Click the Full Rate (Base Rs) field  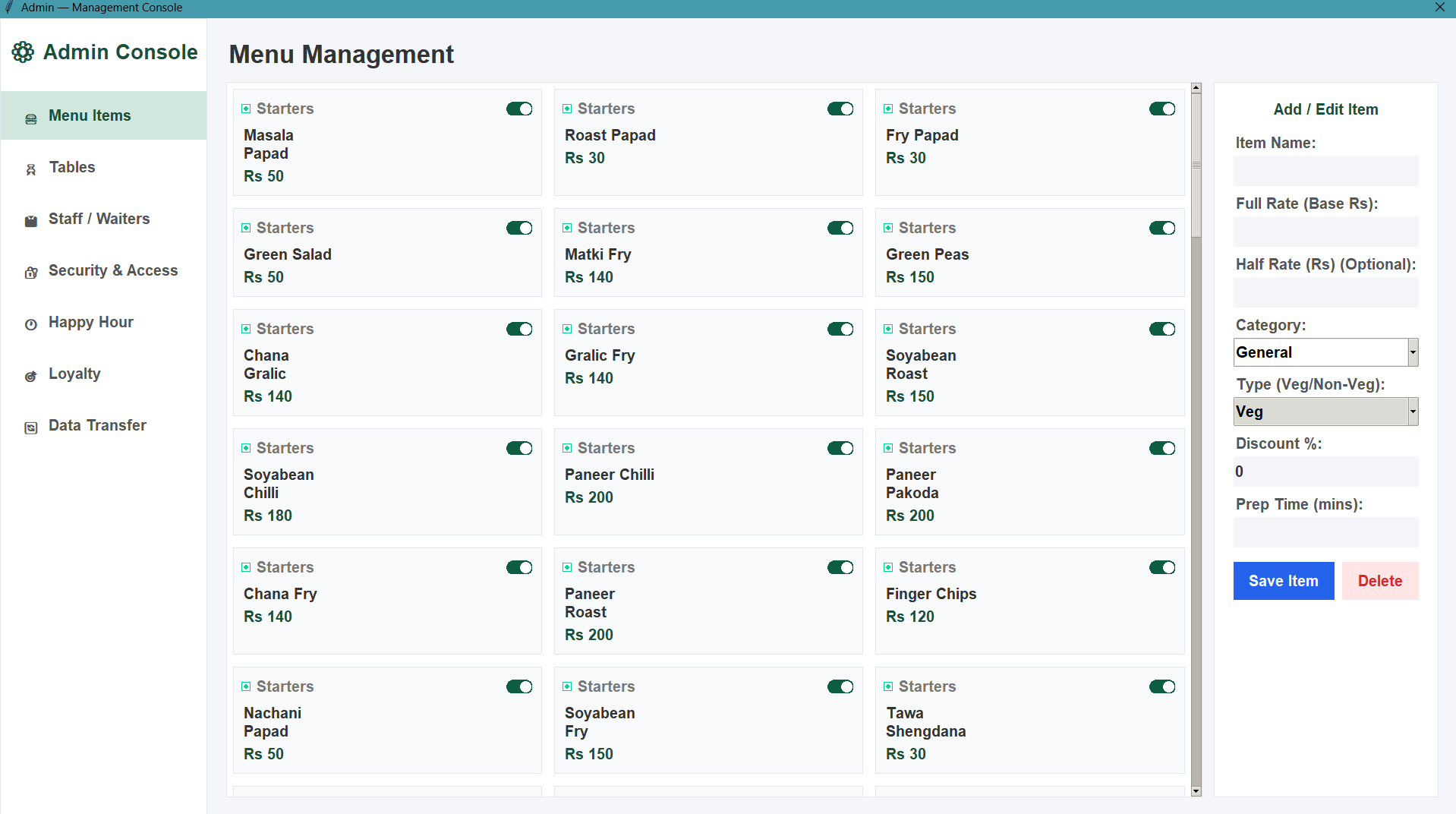(1325, 232)
